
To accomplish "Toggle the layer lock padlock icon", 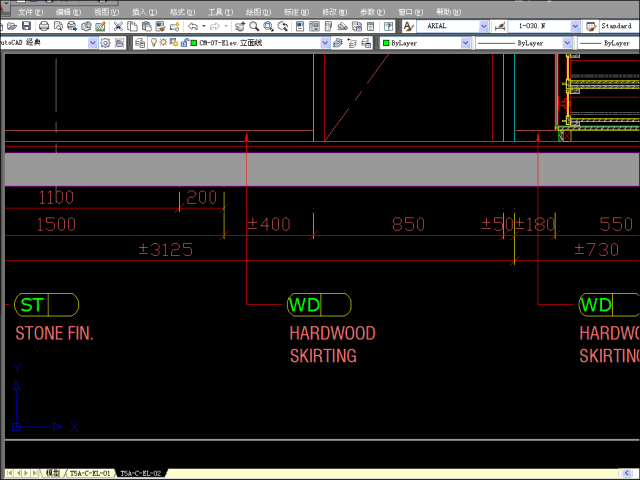I will (184, 42).
